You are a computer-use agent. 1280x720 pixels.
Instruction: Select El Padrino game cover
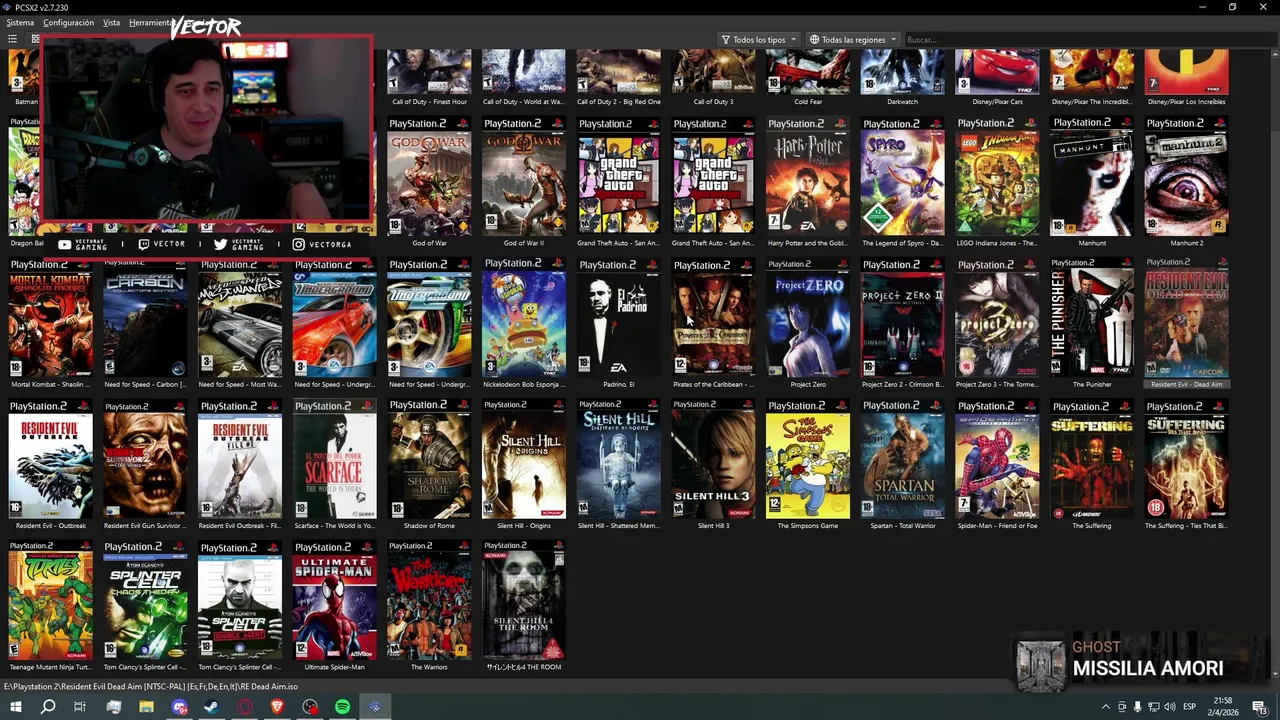coord(619,318)
